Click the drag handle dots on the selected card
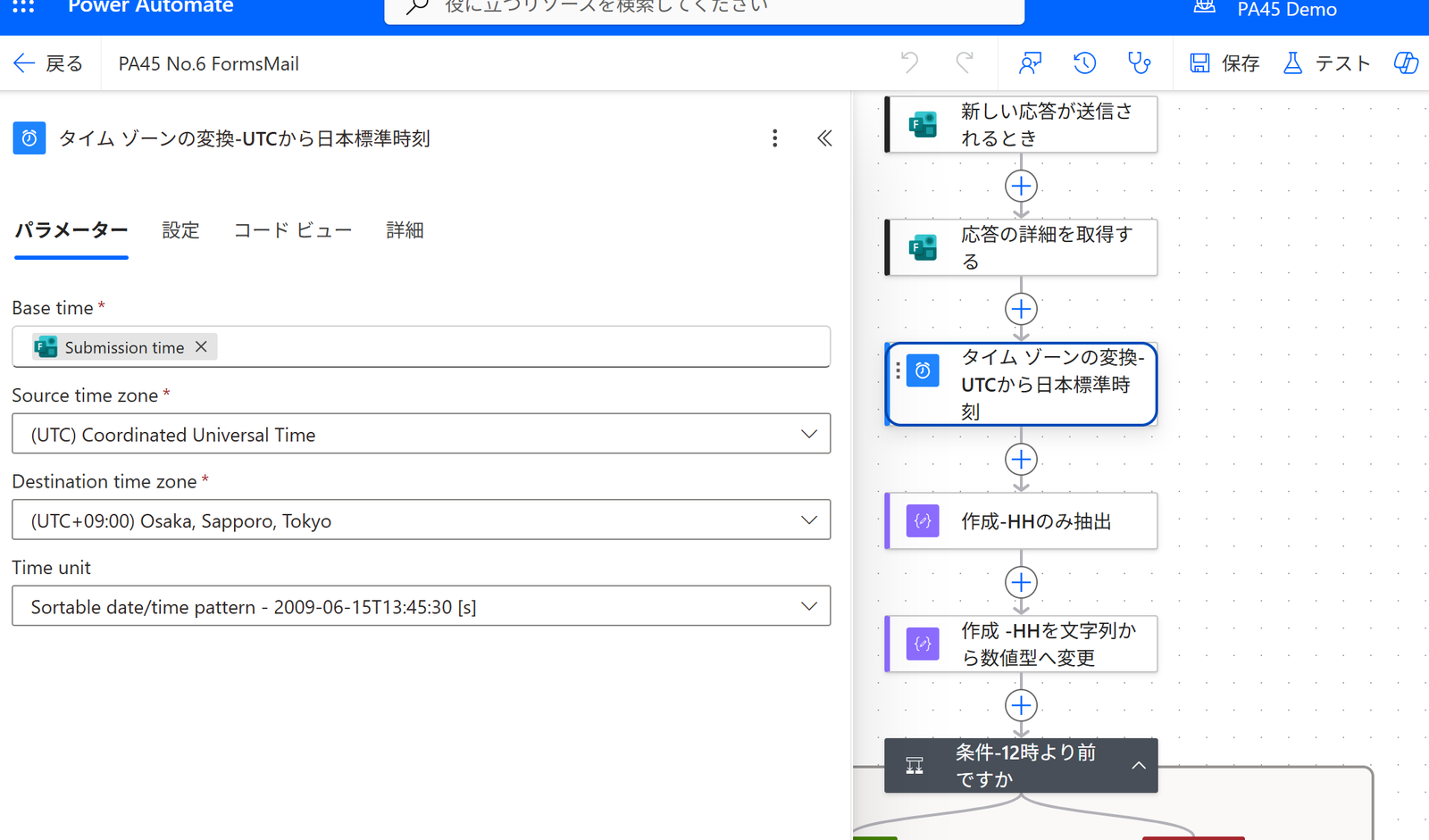This screenshot has width=1429, height=840. 898,370
